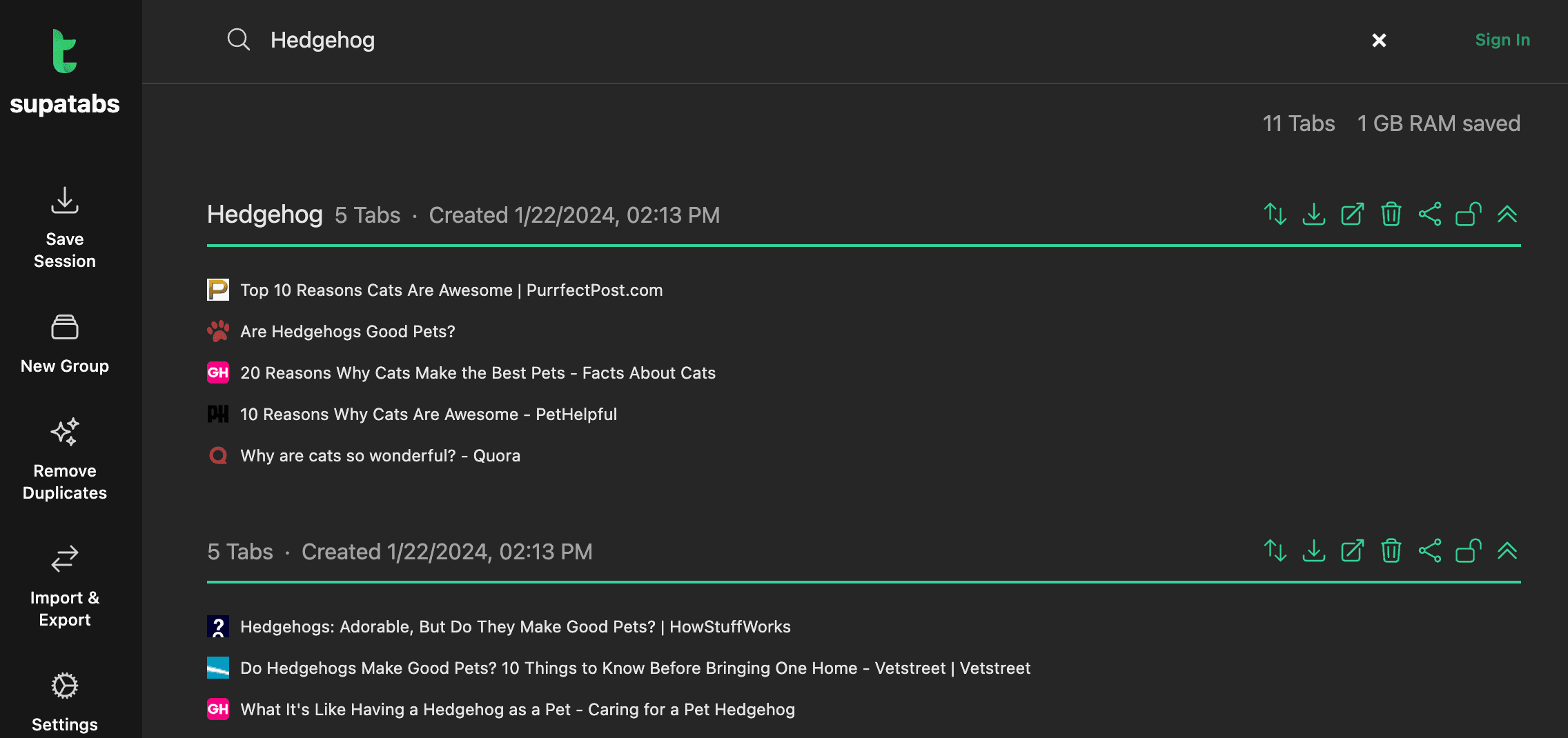Open Save Session in sidebar
The width and height of the screenshot is (1568, 738).
pos(65,228)
